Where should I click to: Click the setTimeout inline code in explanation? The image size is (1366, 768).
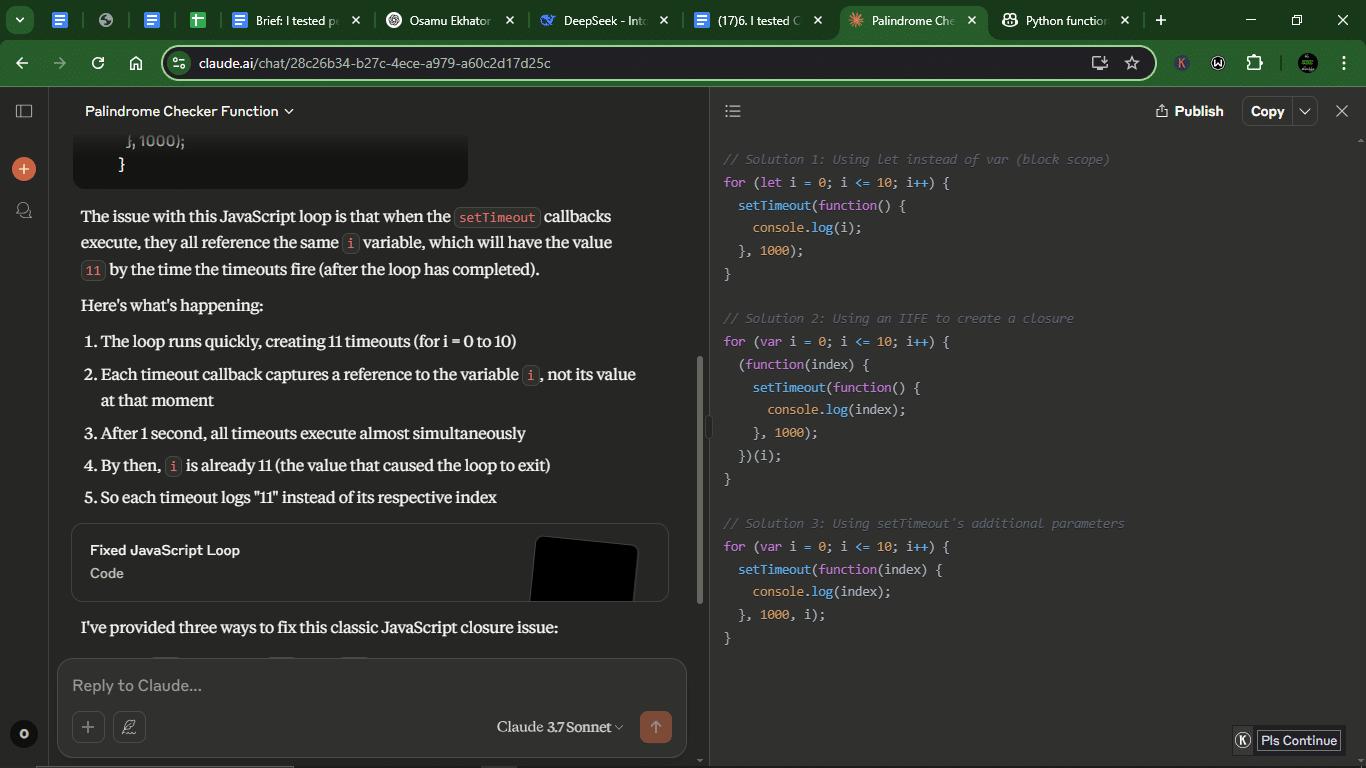pyautogui.click(x=497, y=217)
